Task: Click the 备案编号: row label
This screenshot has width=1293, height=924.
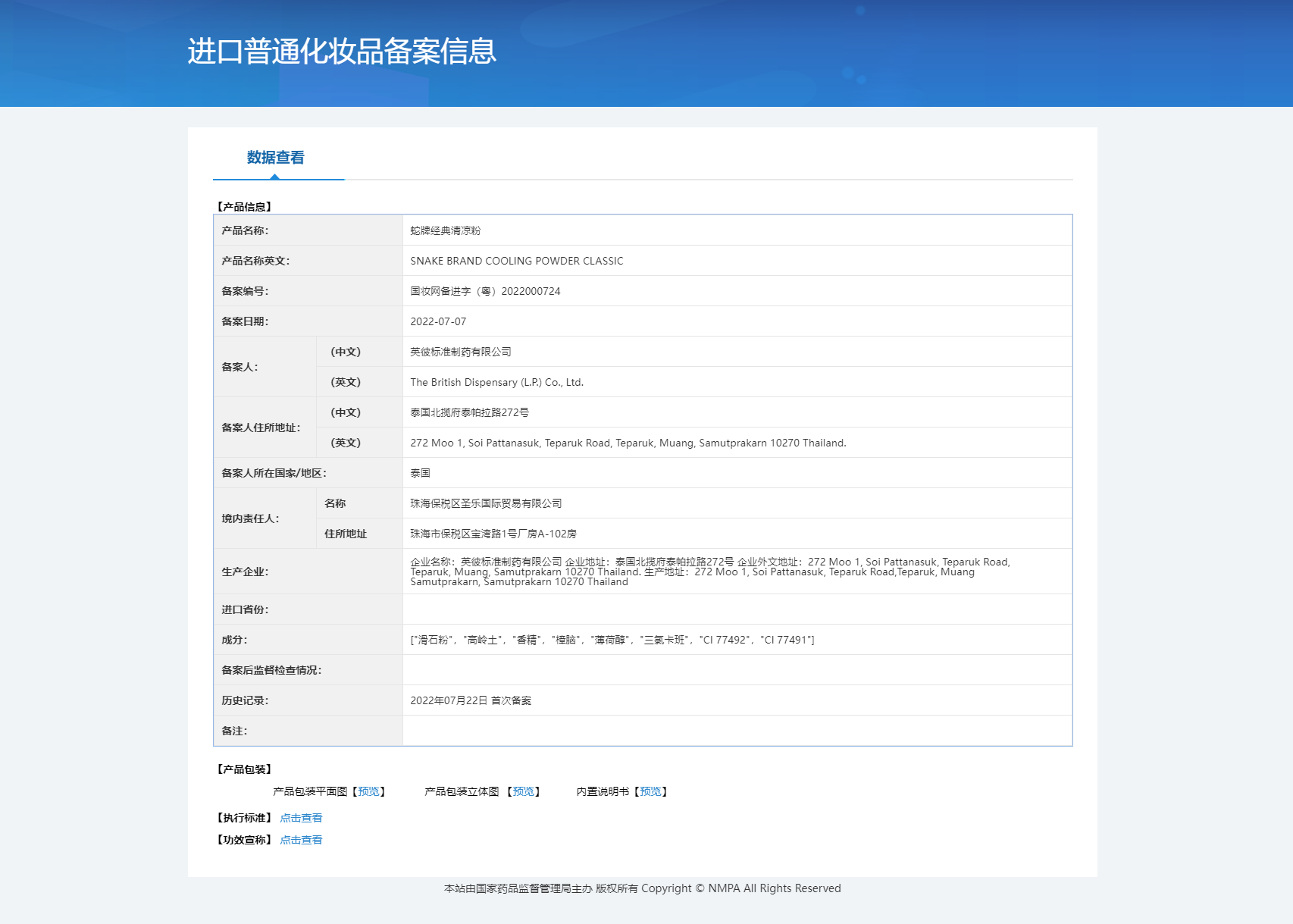Action: point(245,291)
